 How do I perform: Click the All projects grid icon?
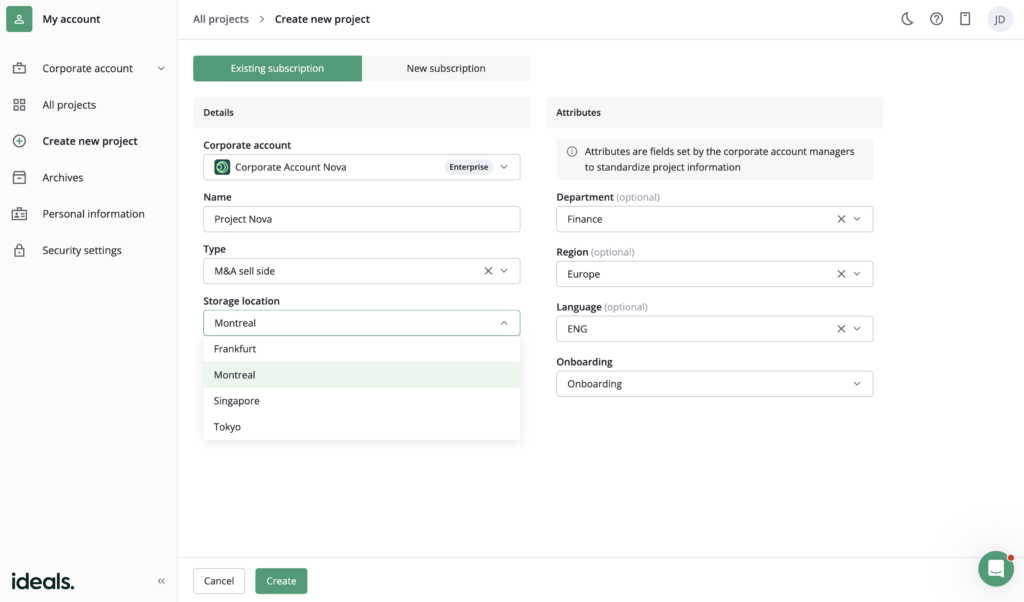pyautogui.click(x=20, y=104)
